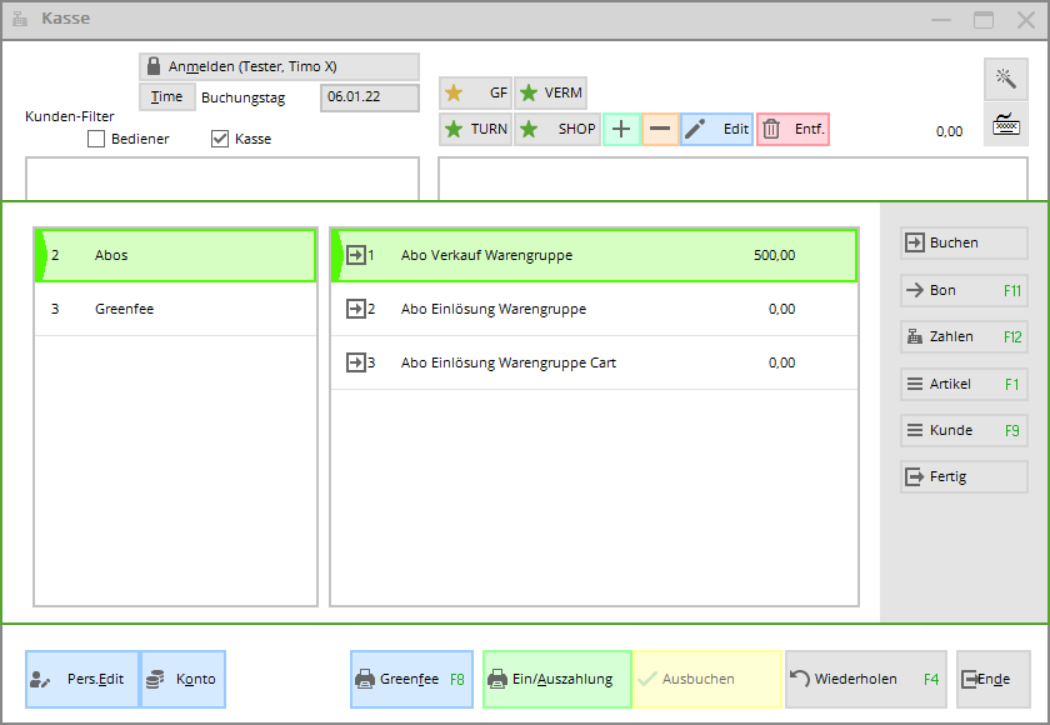Click the Edit pencil button

coord(717,129)
